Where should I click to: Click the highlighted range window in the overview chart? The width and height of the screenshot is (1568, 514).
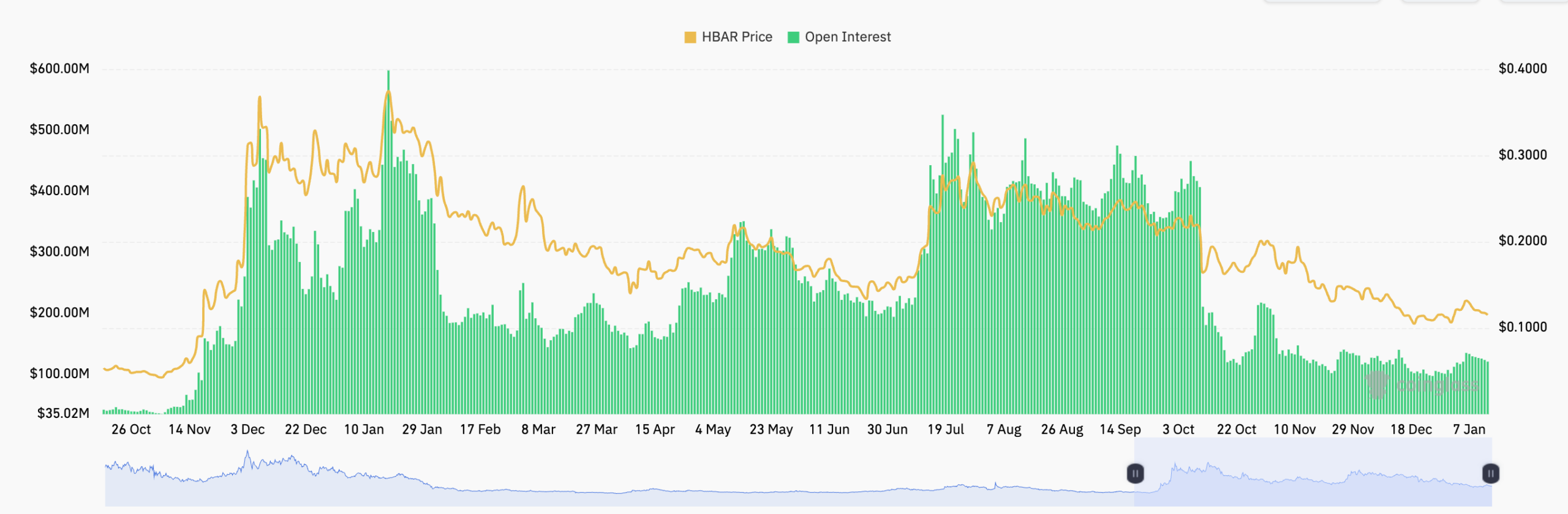click(x=1313, y=472)
